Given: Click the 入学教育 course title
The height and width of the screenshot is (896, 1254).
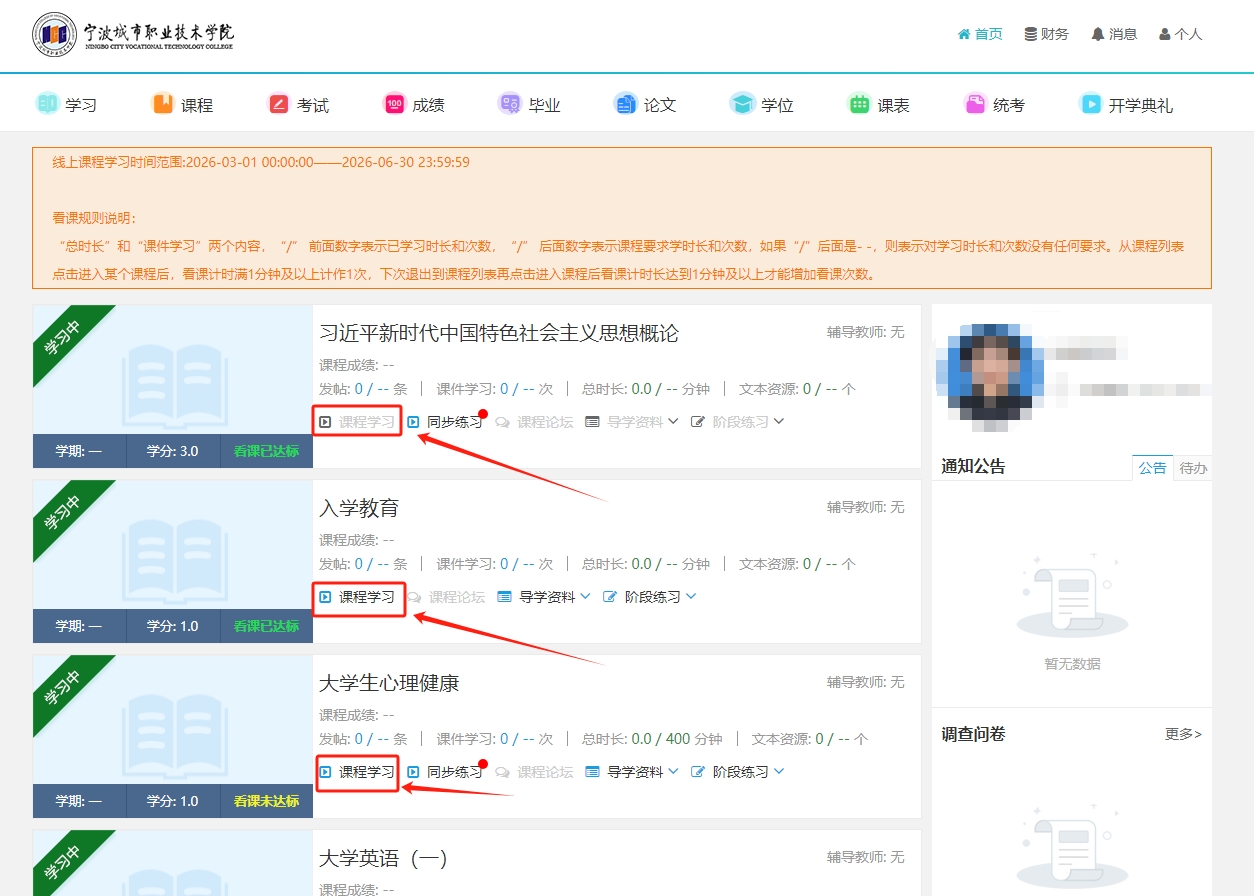Looking at the screenshot, I should 359,508.
